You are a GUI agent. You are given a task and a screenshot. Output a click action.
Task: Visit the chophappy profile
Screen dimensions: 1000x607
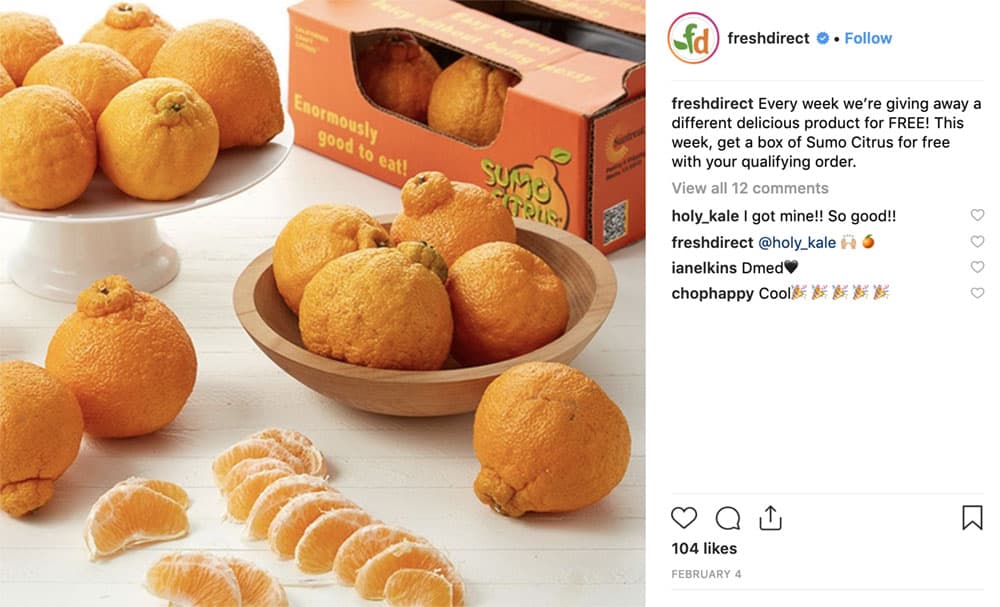[x=712, y=293]
